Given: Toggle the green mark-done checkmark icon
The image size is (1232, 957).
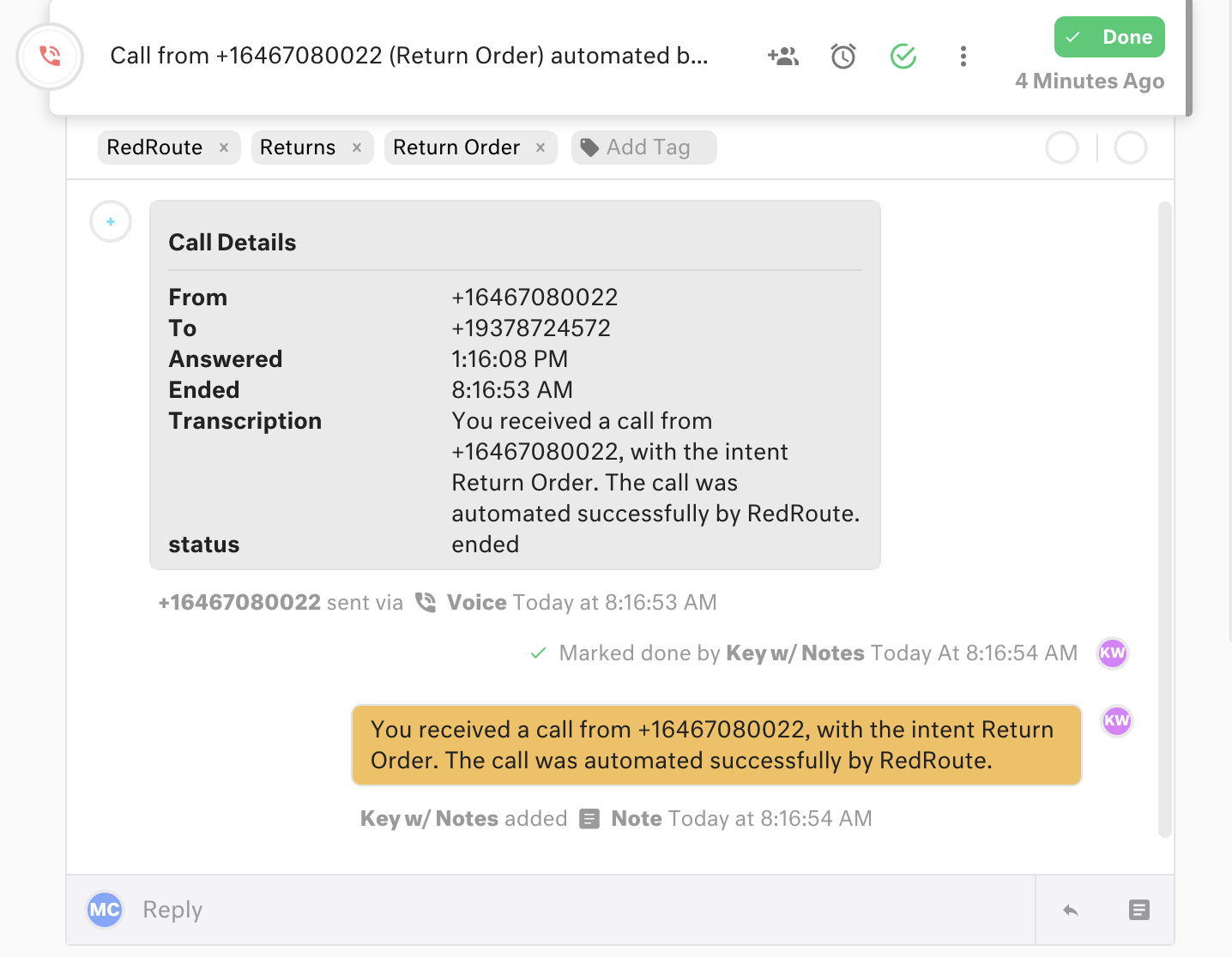Looking at the screenshot, I should (903, 57).
